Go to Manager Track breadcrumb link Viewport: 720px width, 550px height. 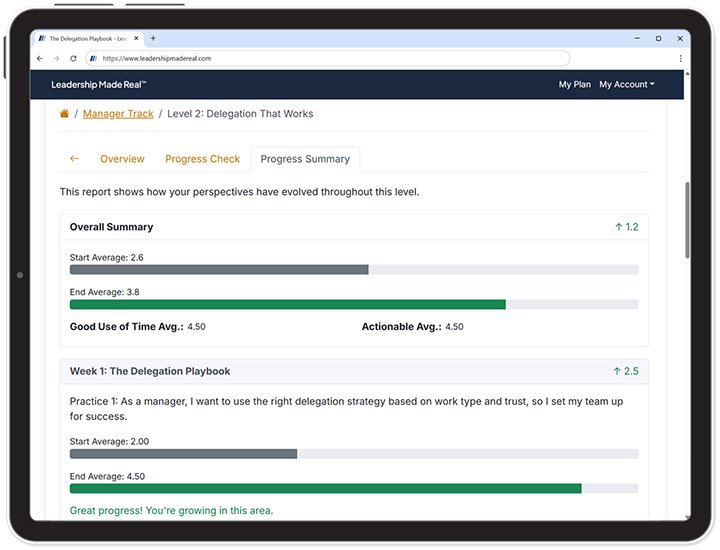pyautogui.click(x=118, y=114)
